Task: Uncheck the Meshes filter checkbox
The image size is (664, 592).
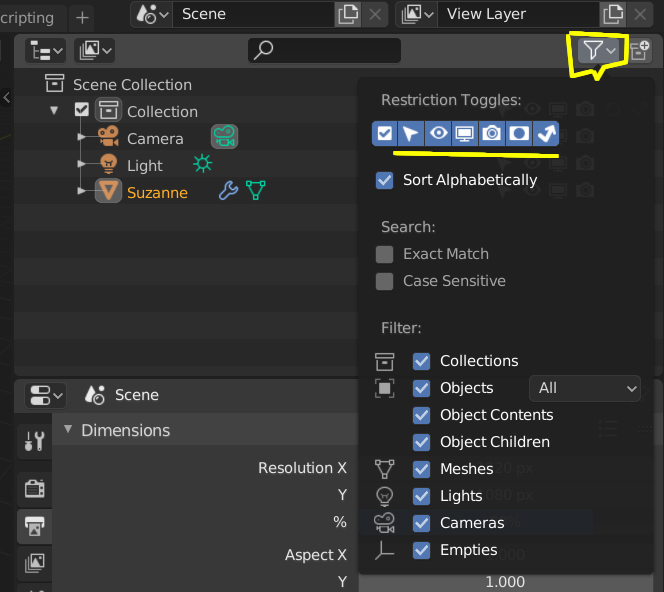Action: click(422, 469)
